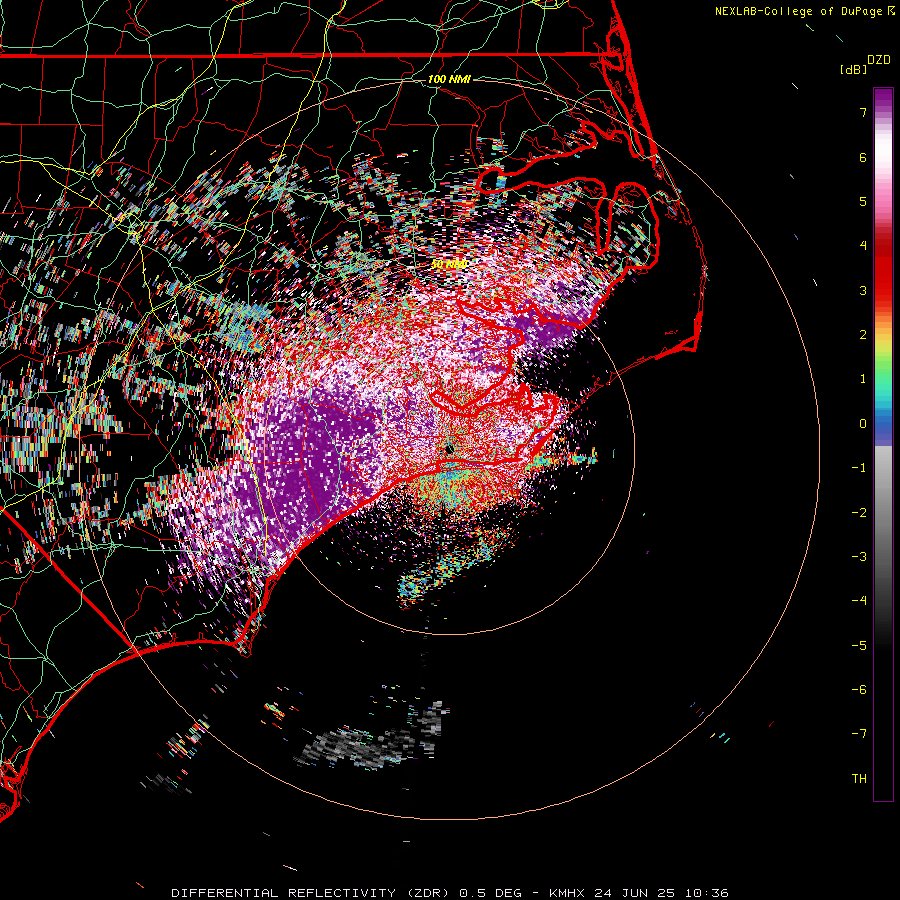Click the 7 value on color scale
The height and width of the screenshot is (900, 900).
pos(863,112)
